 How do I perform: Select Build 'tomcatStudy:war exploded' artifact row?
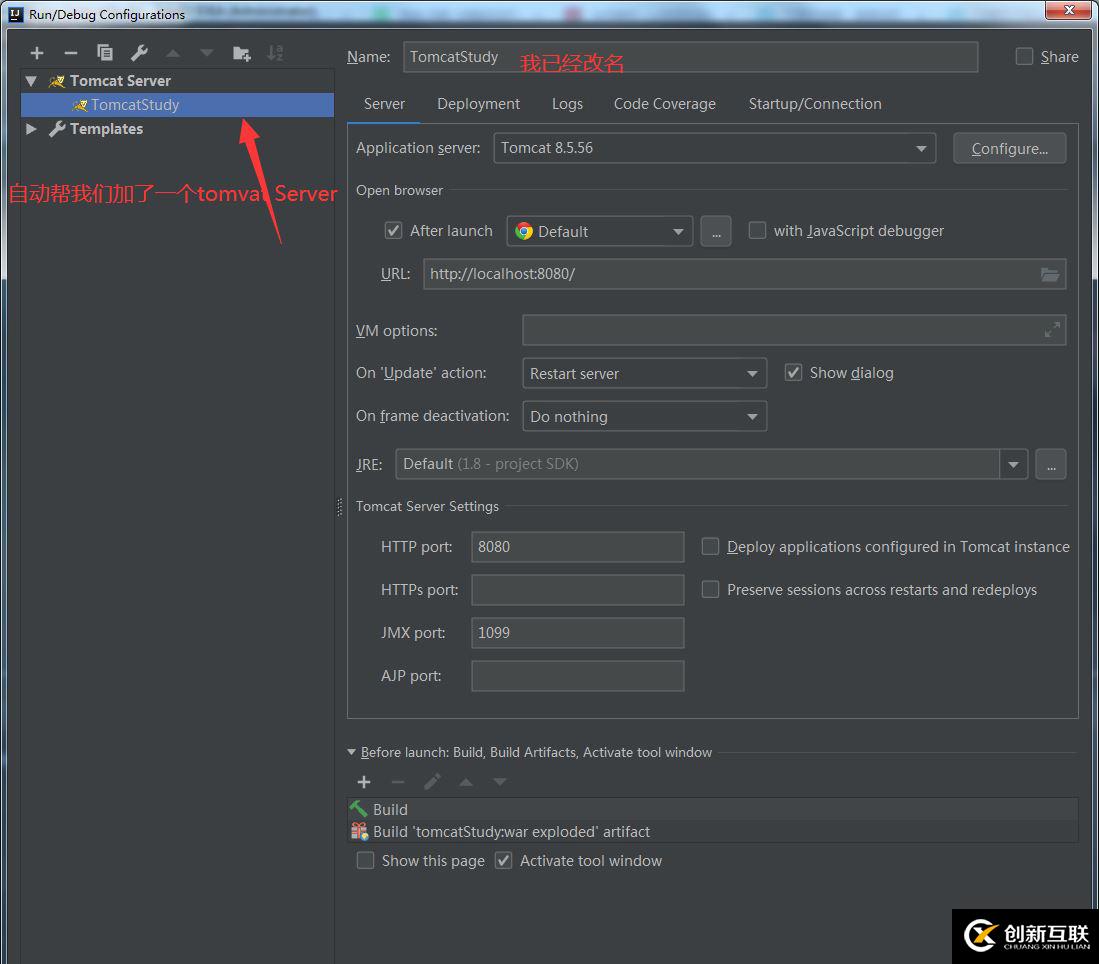point(712,831)
